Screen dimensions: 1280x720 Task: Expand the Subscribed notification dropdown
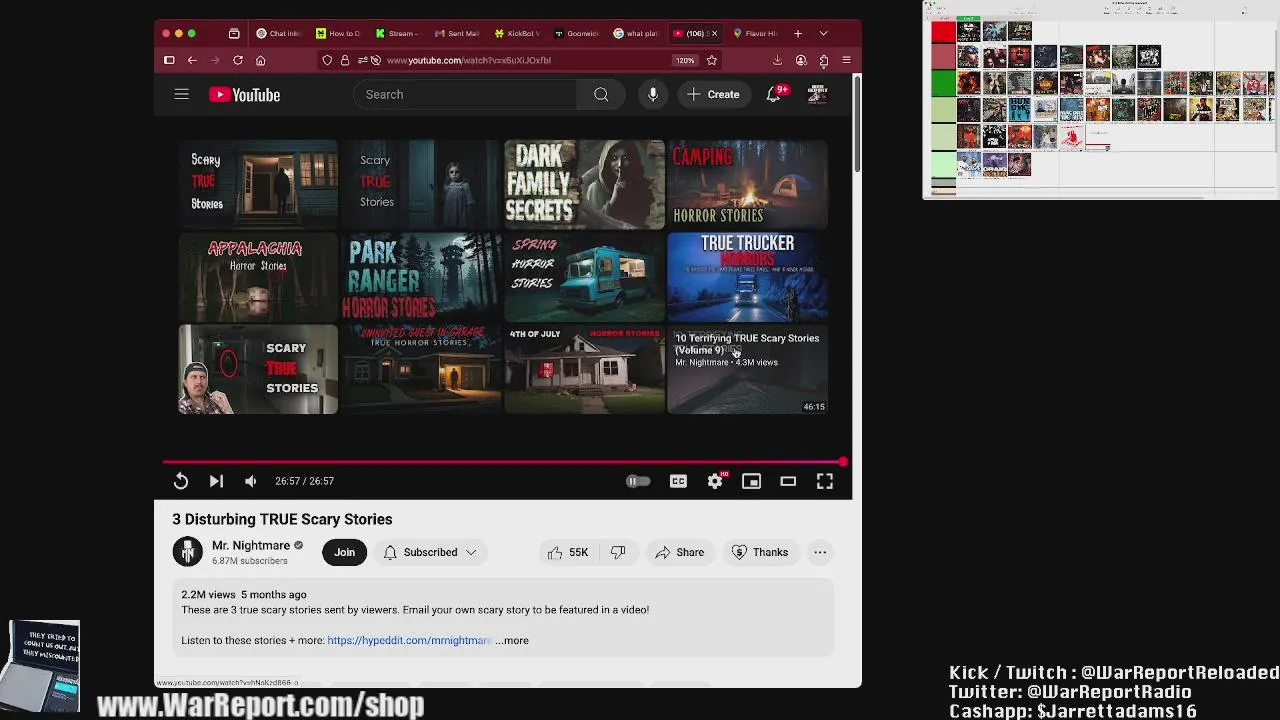(430, 552)
